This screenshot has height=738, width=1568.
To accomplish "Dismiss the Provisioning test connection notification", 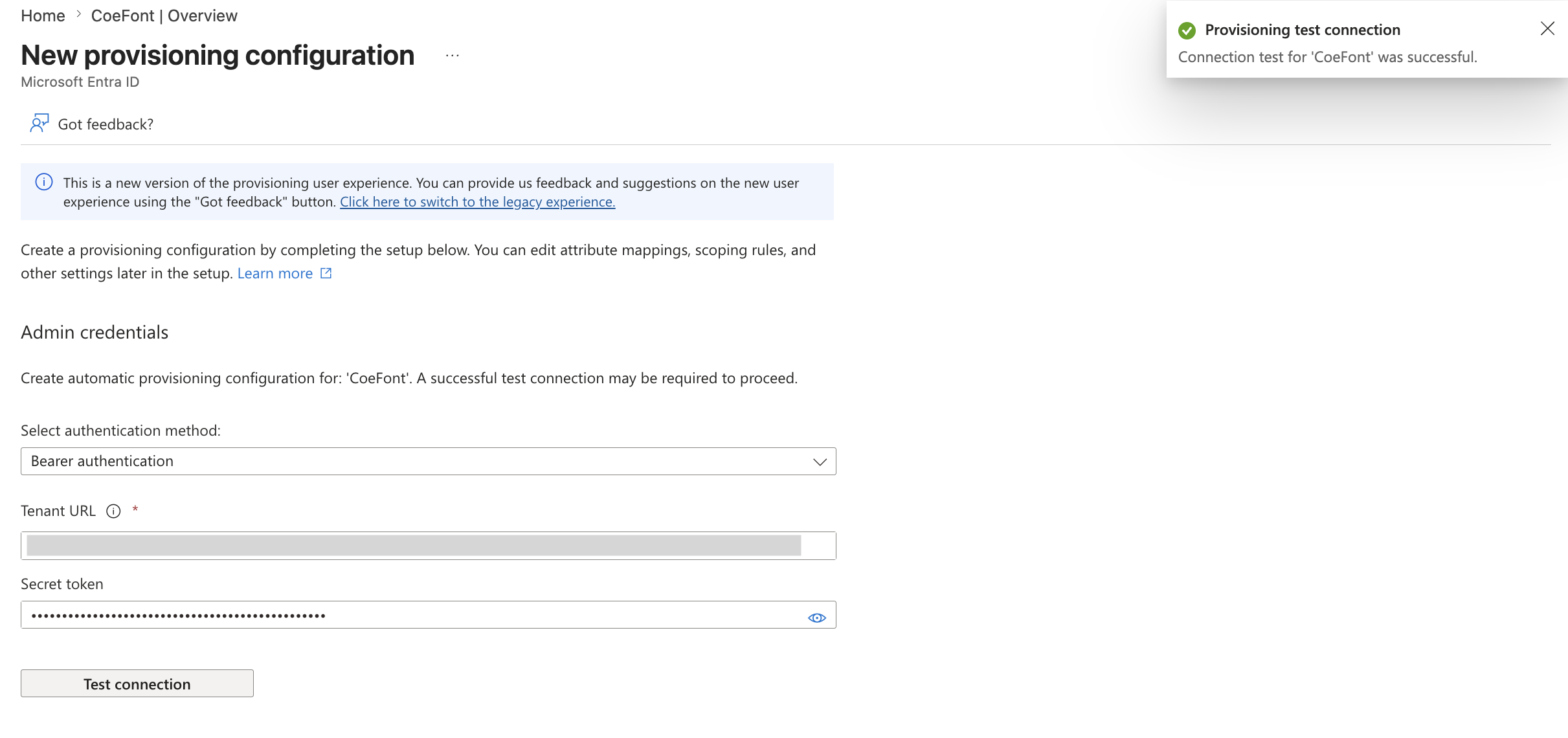I will click(1547, 28).
